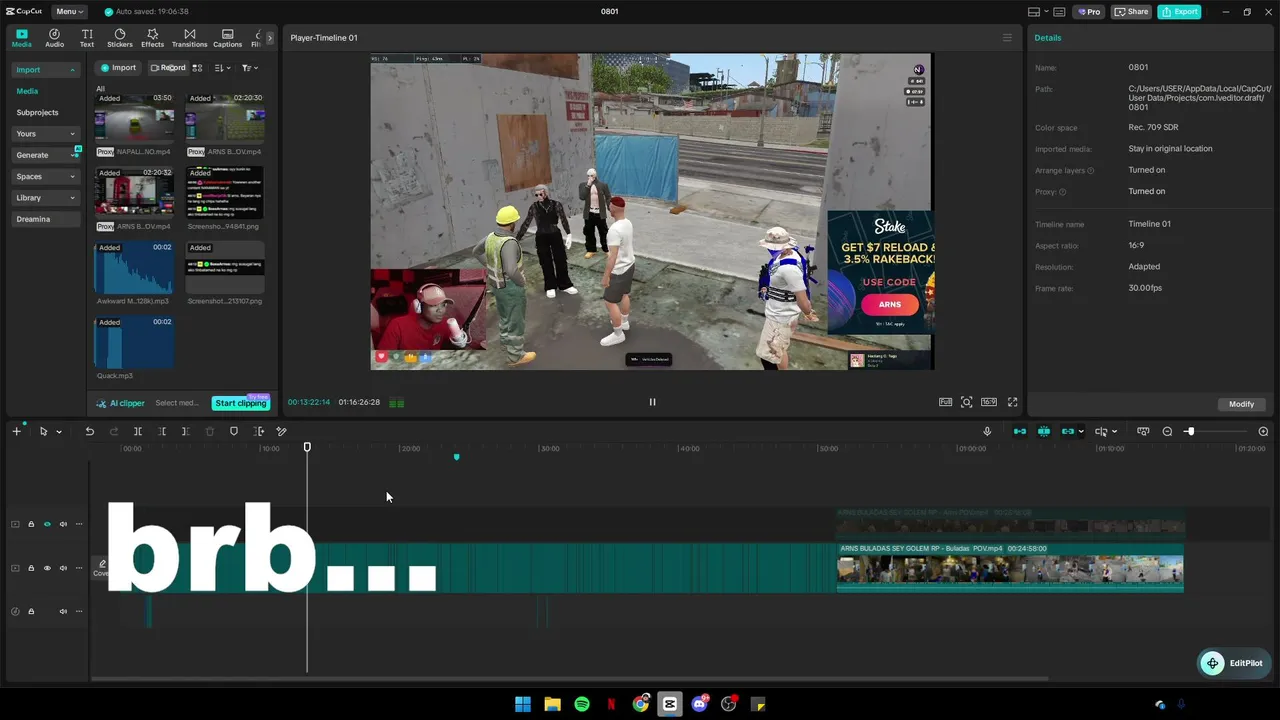Undo the last action
Image resolution: width=1280 pixels, height=720 pixels.
[x=89, y=431]
